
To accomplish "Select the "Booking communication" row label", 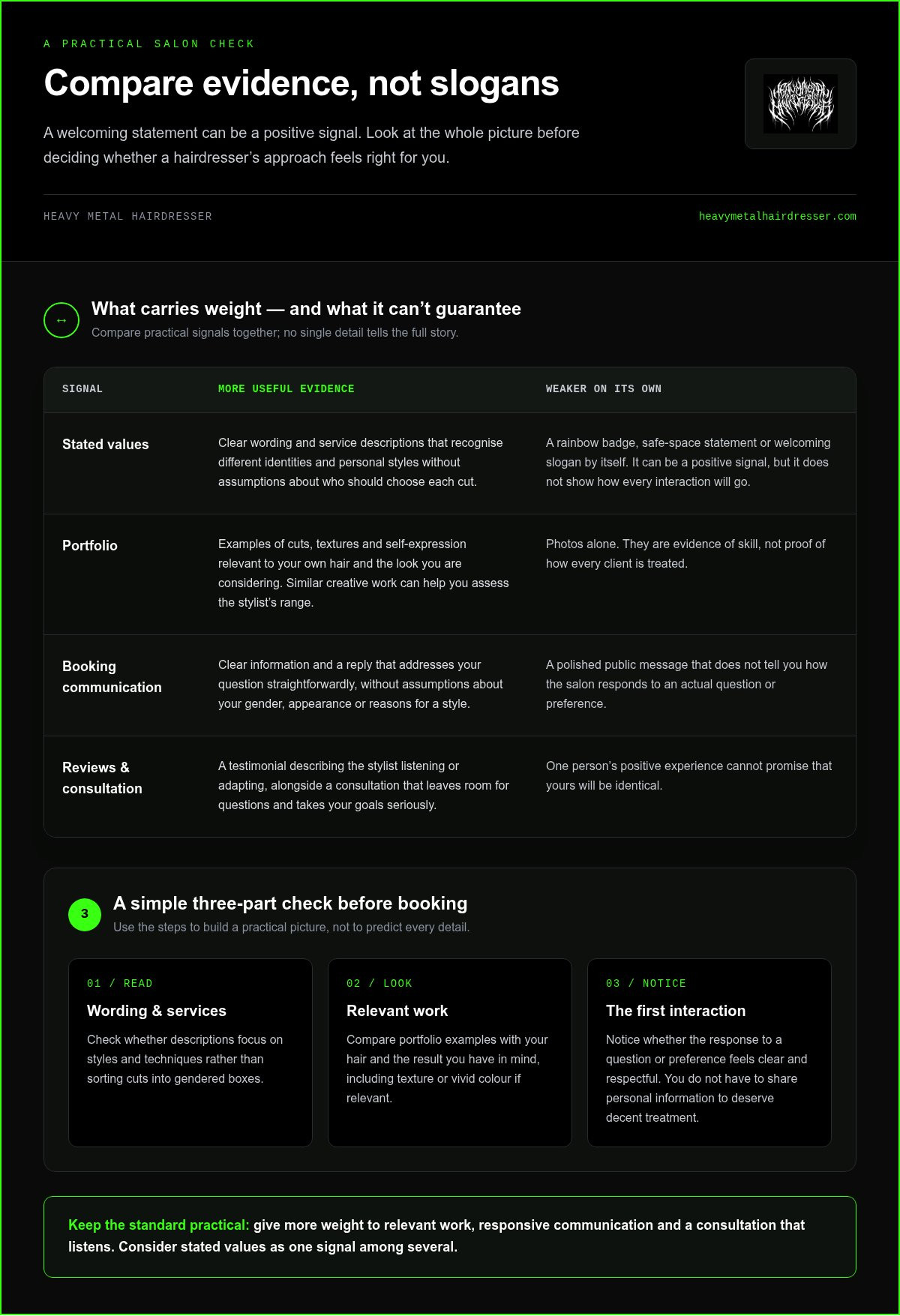I will tap(112, 677).
